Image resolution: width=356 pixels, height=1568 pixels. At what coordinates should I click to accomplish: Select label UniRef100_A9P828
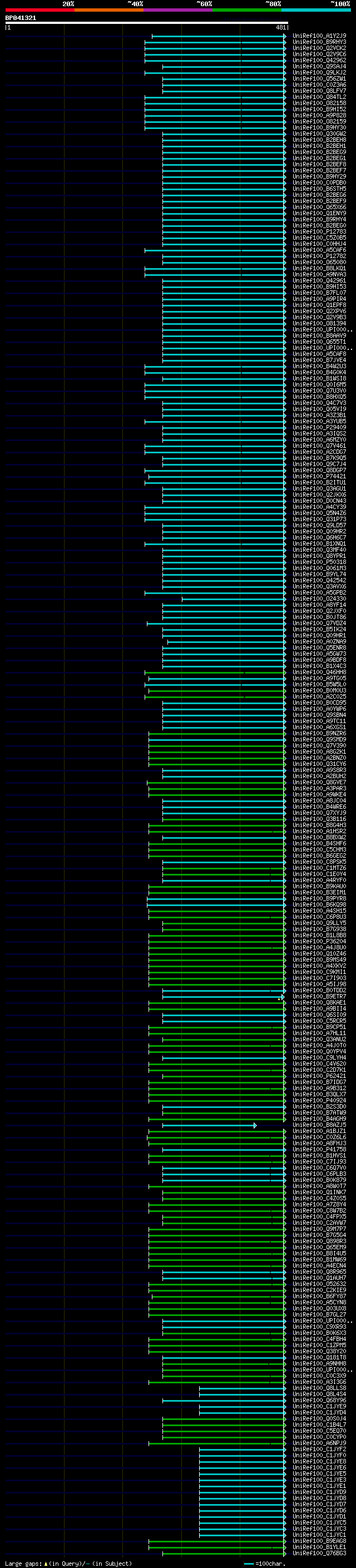point(319,115)
